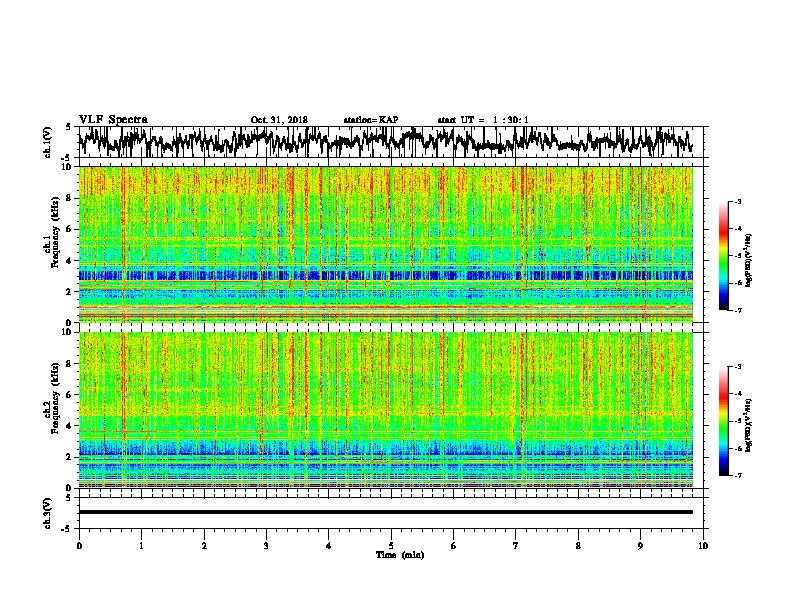
Task: Click the time axis tick label "1"
Action: 141,546
